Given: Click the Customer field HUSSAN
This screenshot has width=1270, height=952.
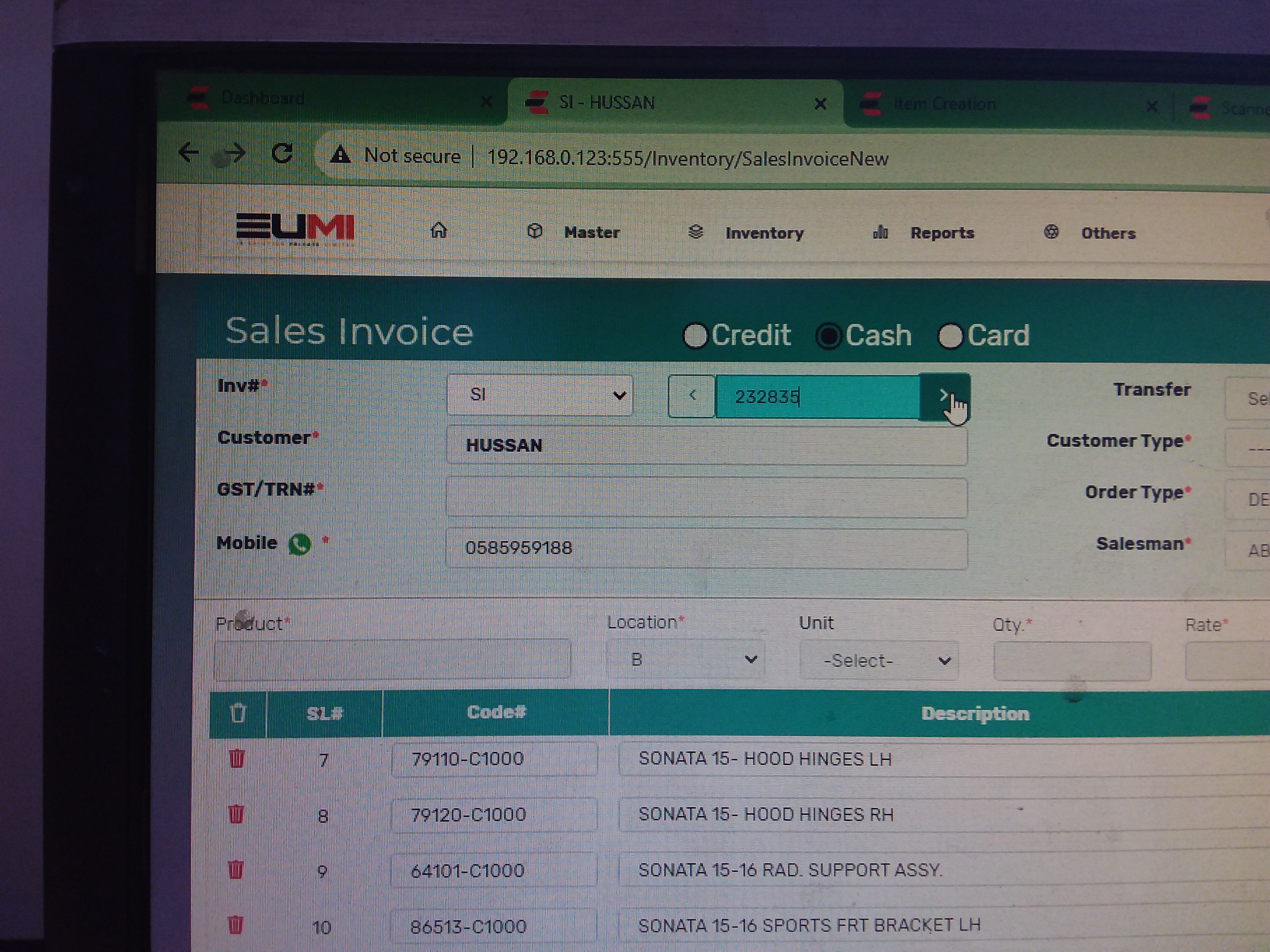Looking at the screenshot, I should 707,445.
